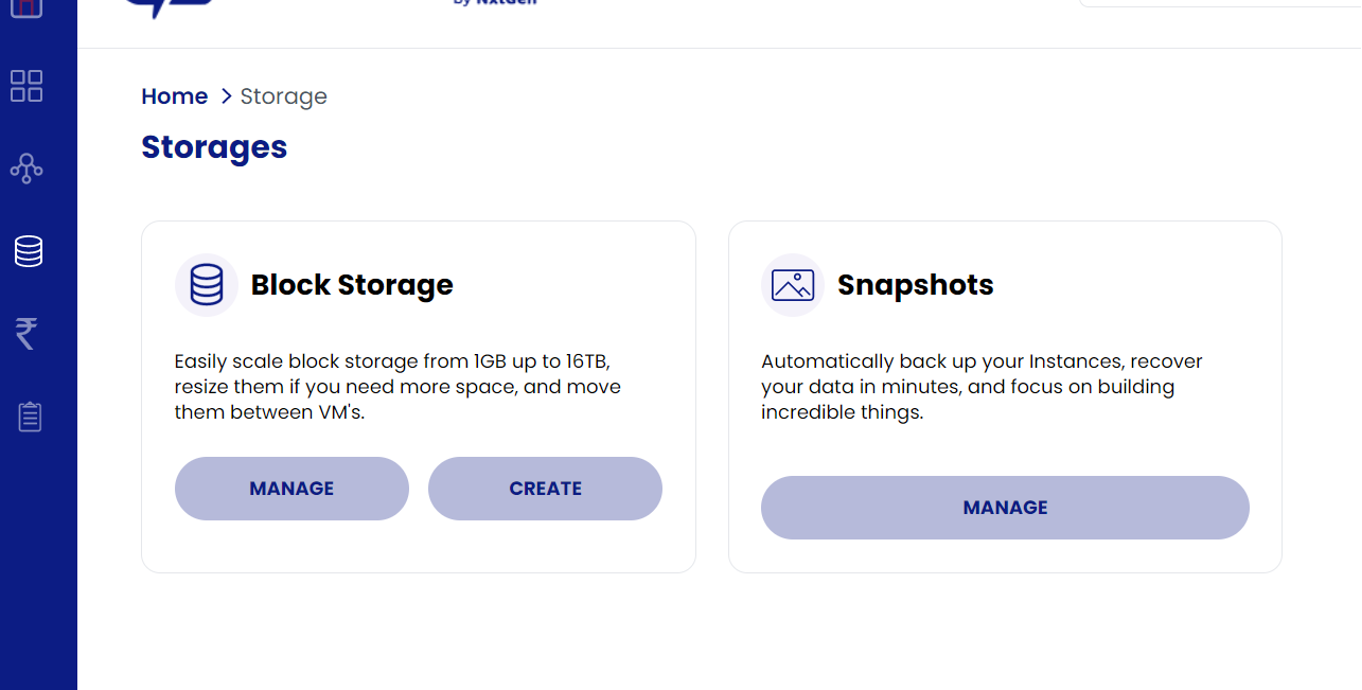Select the network nodes icon in sidebar
Screen dimensions: 1362x690
click(x=27, y=168)
